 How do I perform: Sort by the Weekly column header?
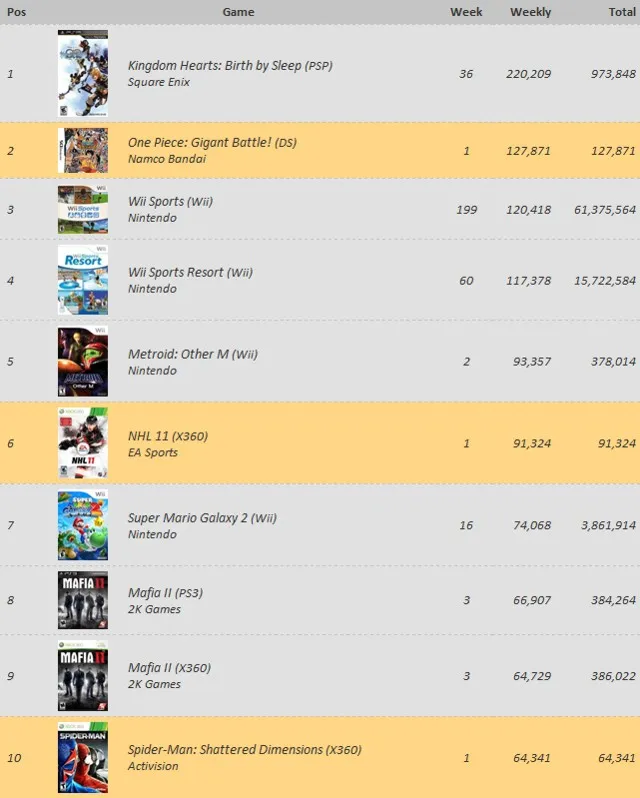[530, 12]
